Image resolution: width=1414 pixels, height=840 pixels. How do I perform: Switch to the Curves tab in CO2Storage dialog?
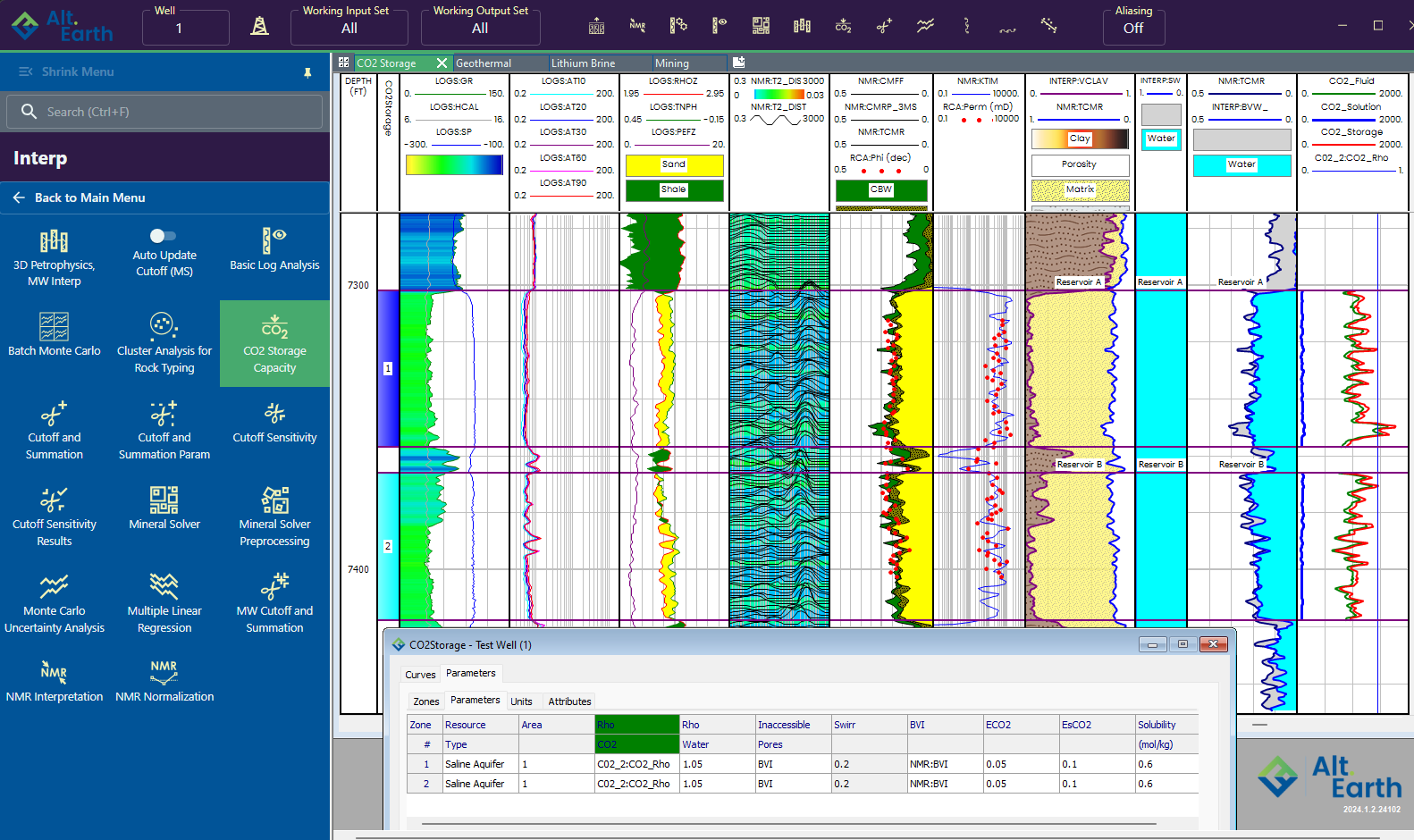pos(420,675)
